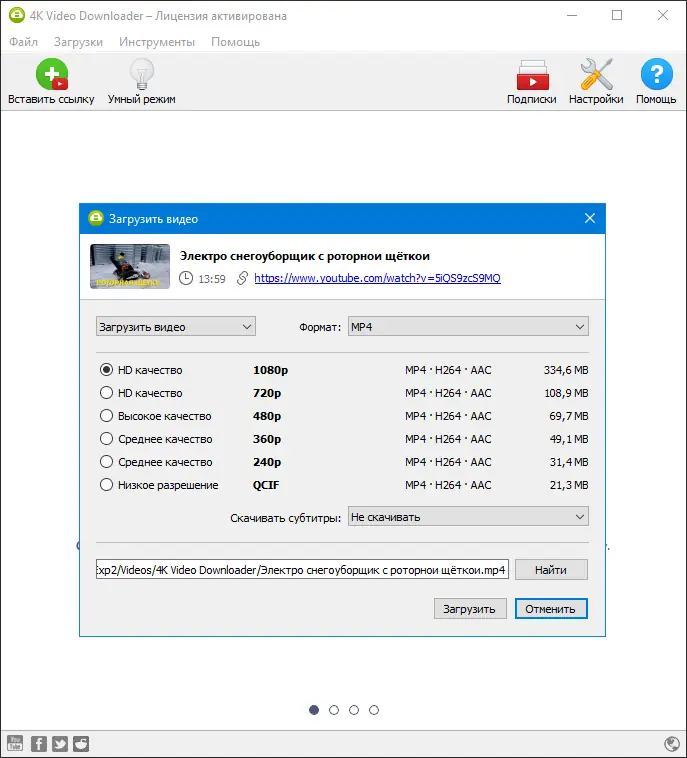687x758 pixels.
Task: Click the 334,6 MB file size
Action: pos(566,370)
